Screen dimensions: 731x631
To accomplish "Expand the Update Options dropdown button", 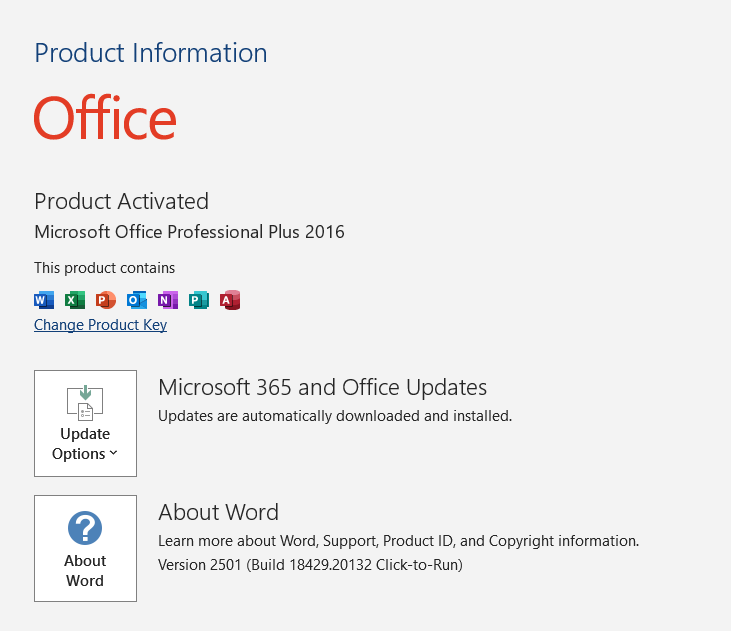I will pos(85,423).
